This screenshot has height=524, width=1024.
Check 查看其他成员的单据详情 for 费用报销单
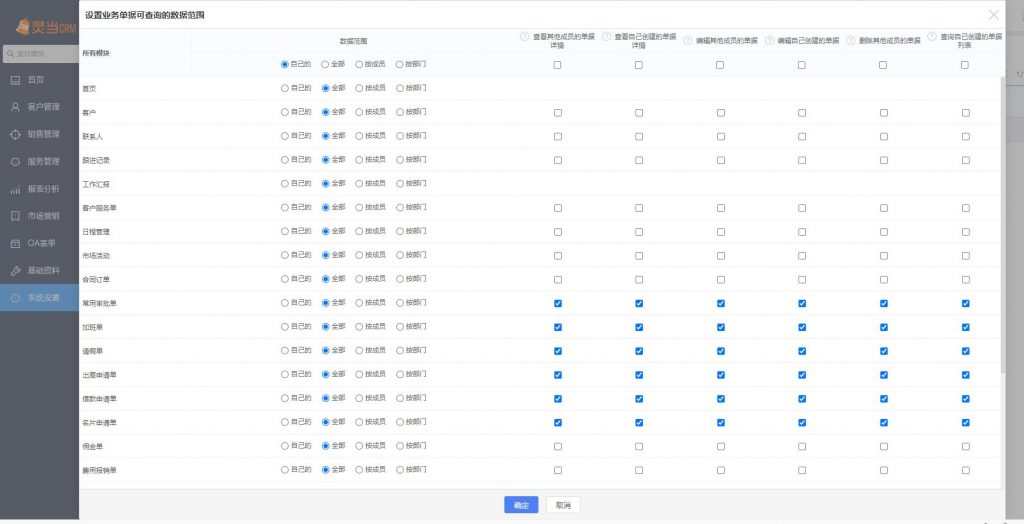[558, 470]
